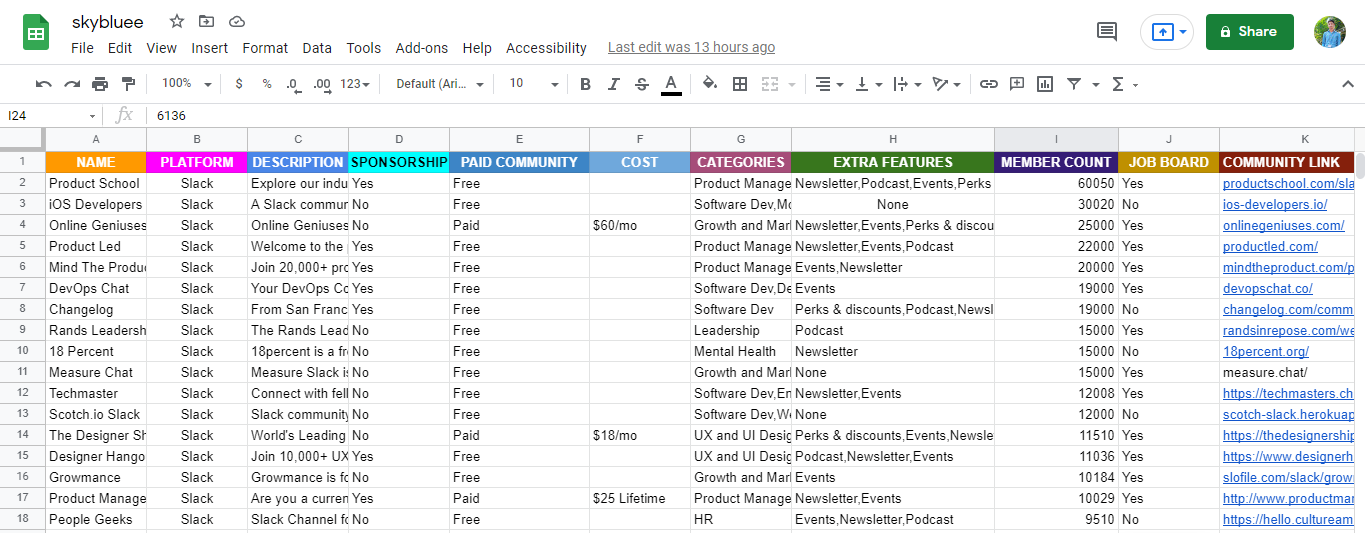The image size is (1365, 533).
Task: Open the Edit menu
Action: click(120, 48)
